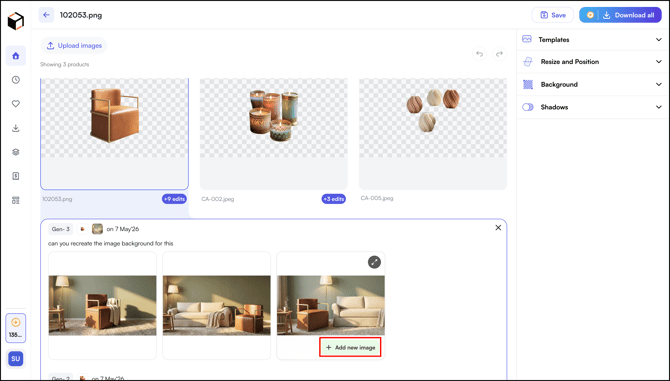Go back using the arrow beside 102053.png
This screenshot has height=381, width=670.
click(46, 15)
